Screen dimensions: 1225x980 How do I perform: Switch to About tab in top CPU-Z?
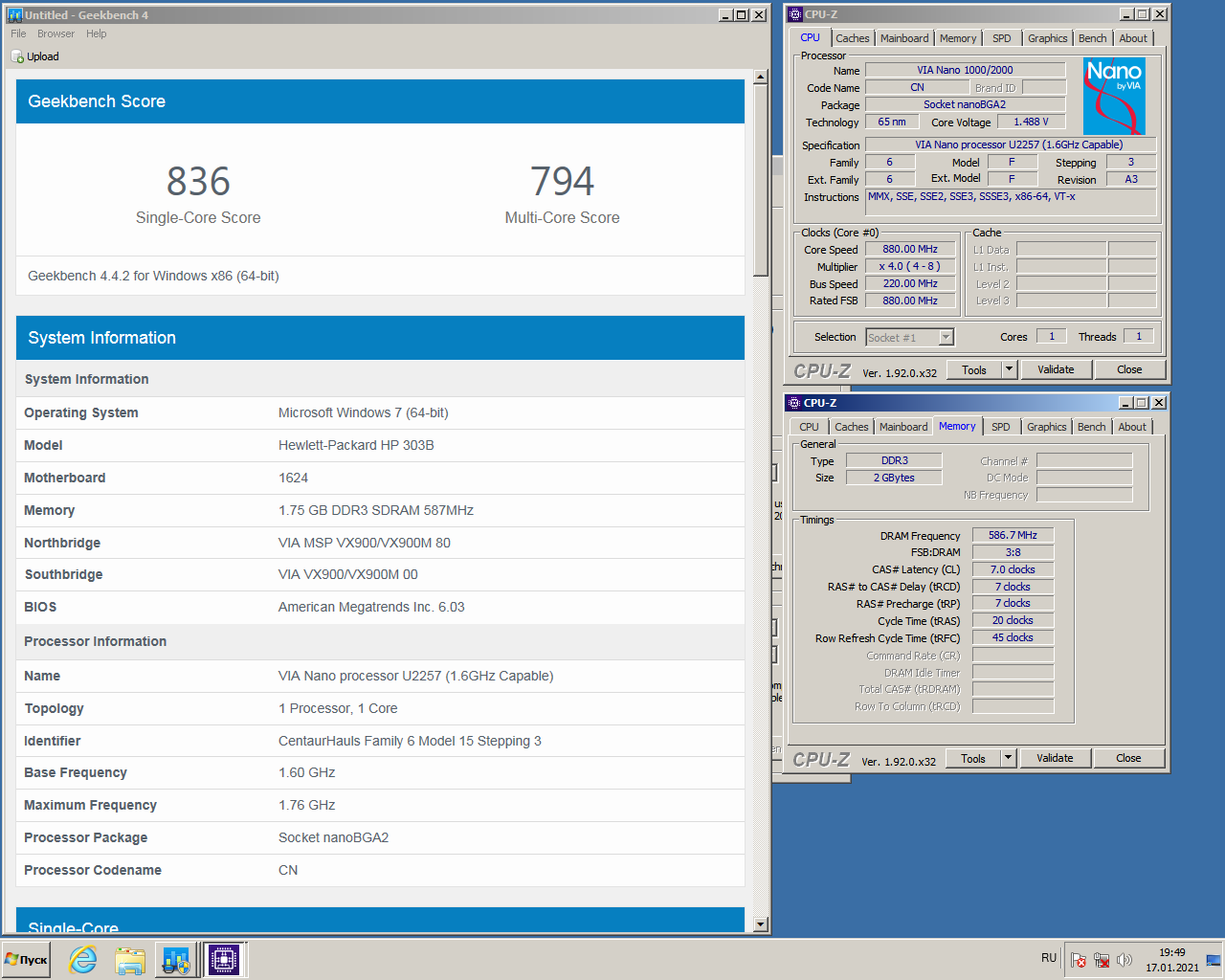[1133, 38]
